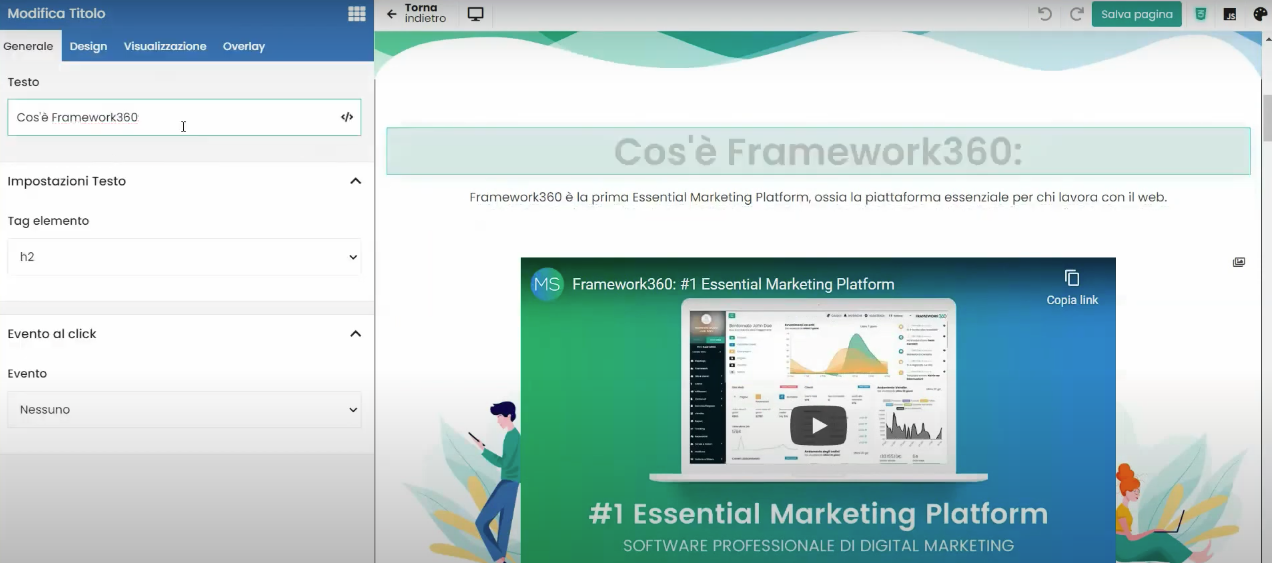Click the undo arrow icon
The height and width of the screenshot is (563, 1272).
coord(1045,14)
